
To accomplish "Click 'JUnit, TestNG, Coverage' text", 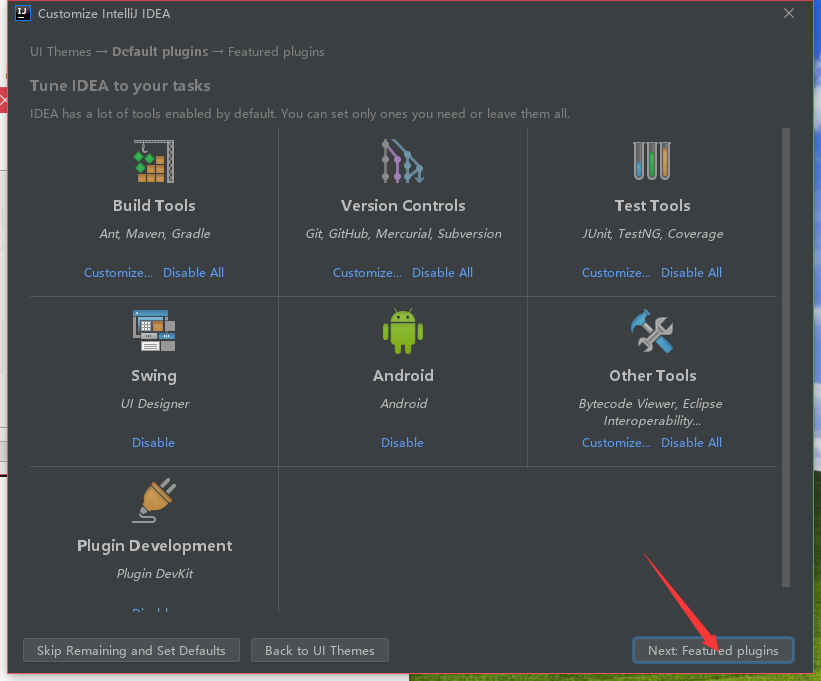I will pos(652,234).
